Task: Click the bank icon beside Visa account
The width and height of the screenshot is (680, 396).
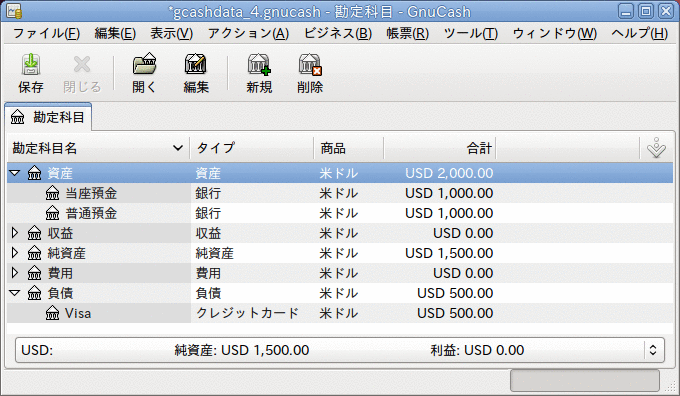Action: click(x=52, y=313)
